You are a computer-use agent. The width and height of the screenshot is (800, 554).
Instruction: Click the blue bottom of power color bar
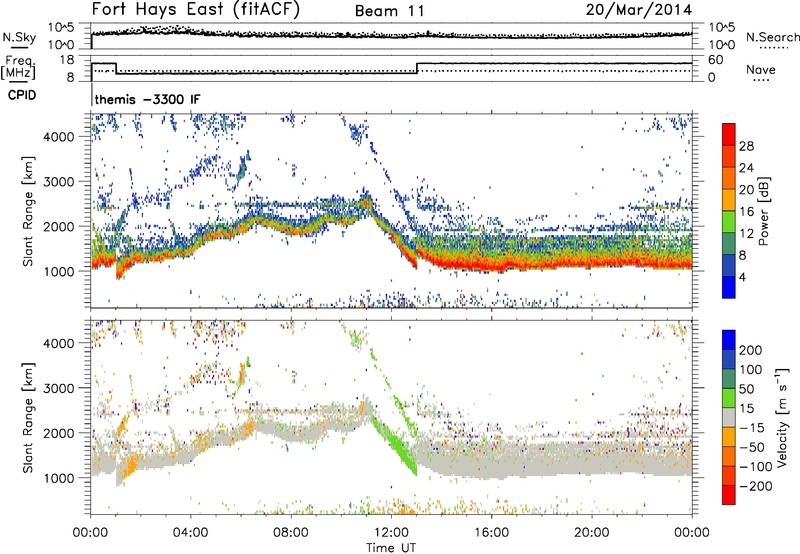(x=729, y=287)
